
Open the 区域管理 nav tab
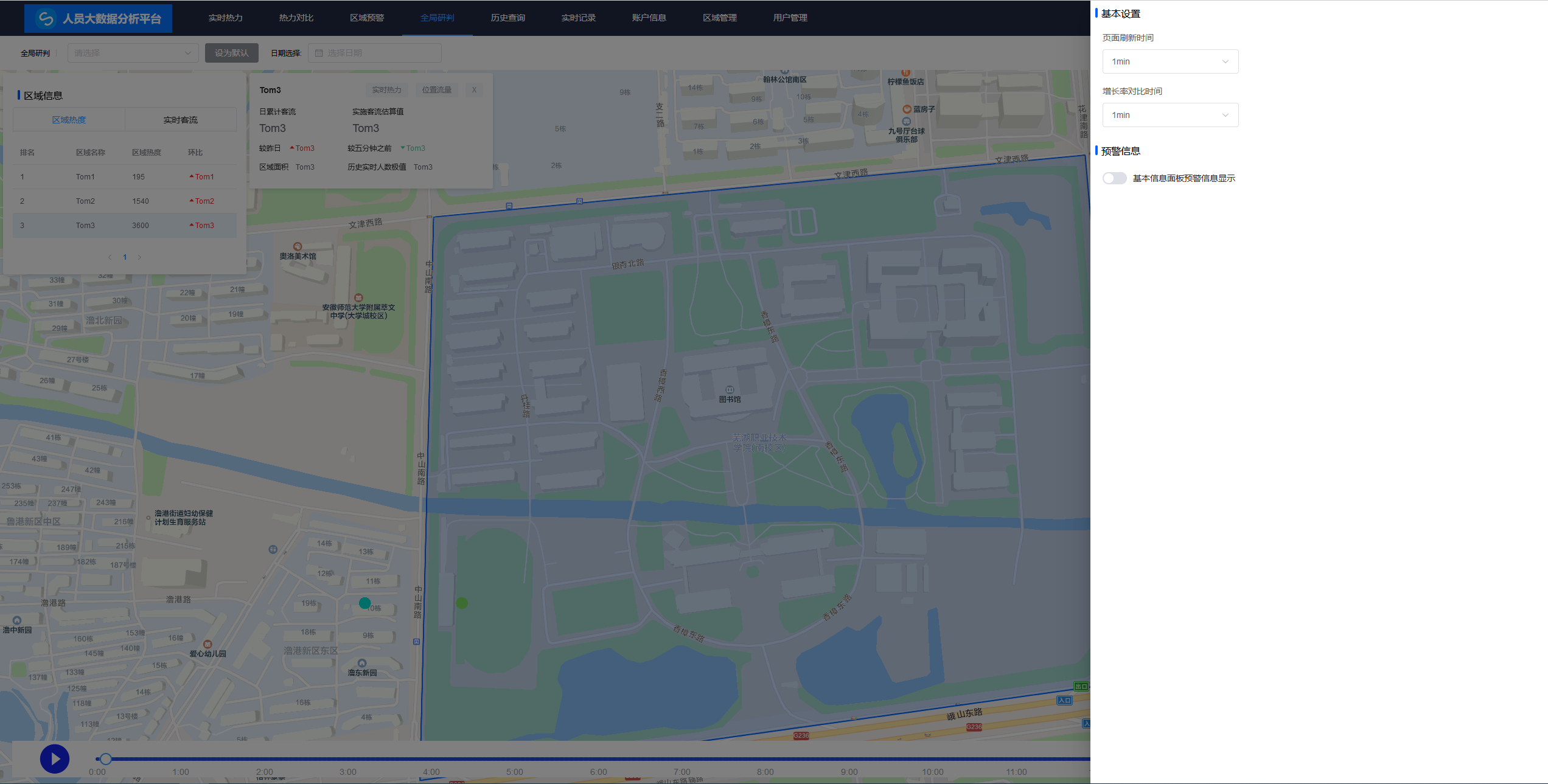coord(720,18)
